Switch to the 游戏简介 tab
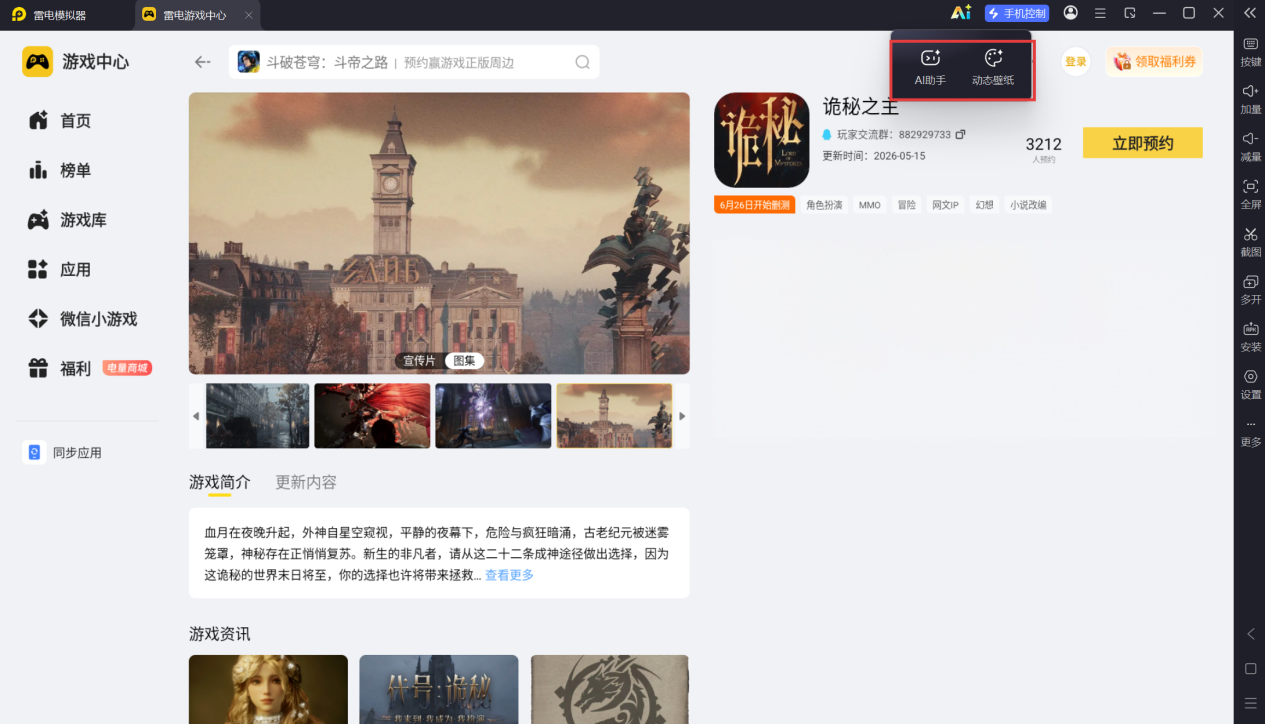The width and height of the screenshot is (1265, 724). pyautogui.click(x=220, y=482)
